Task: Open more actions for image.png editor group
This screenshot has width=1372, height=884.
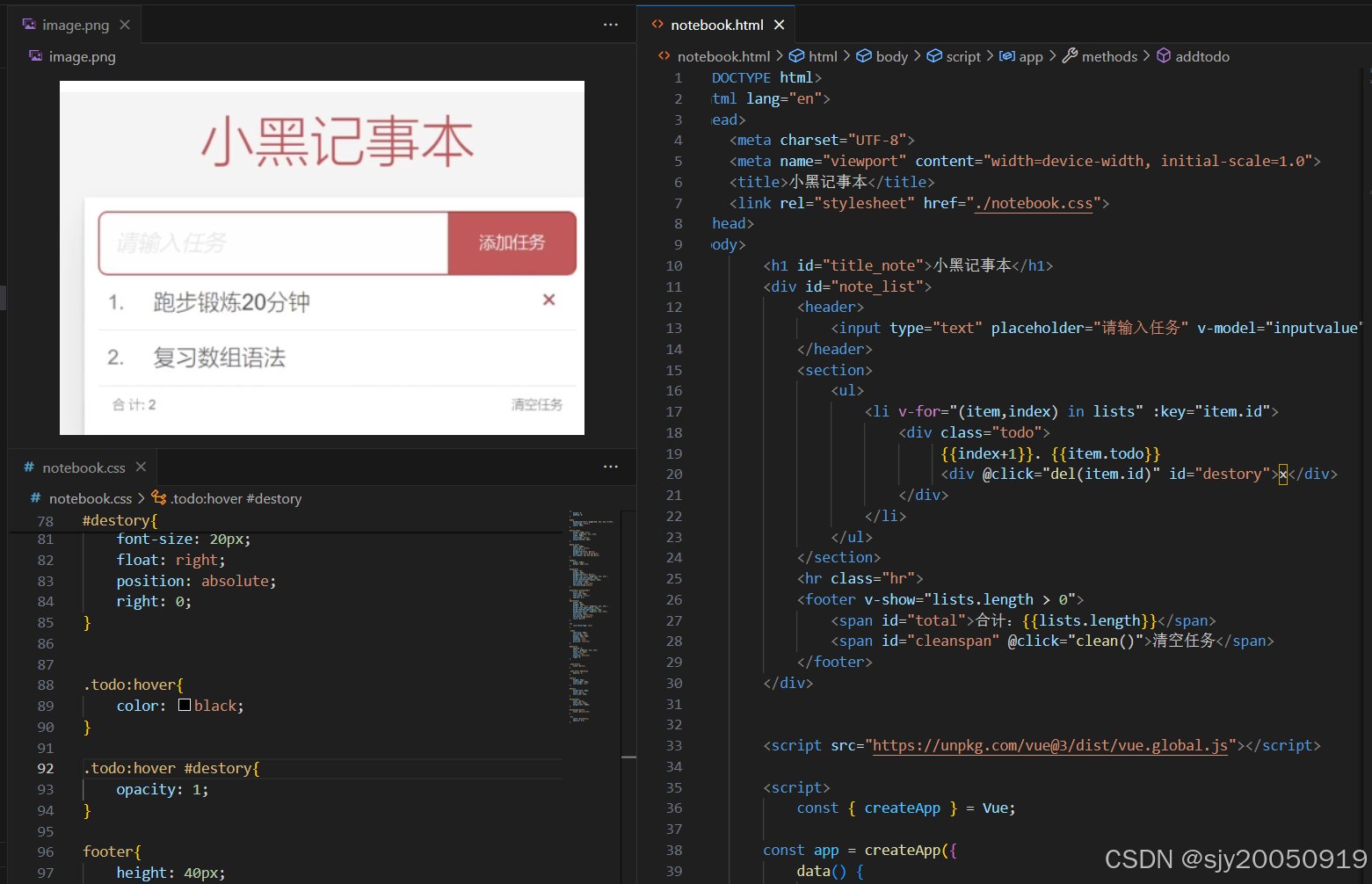Action: click(611, 25)
